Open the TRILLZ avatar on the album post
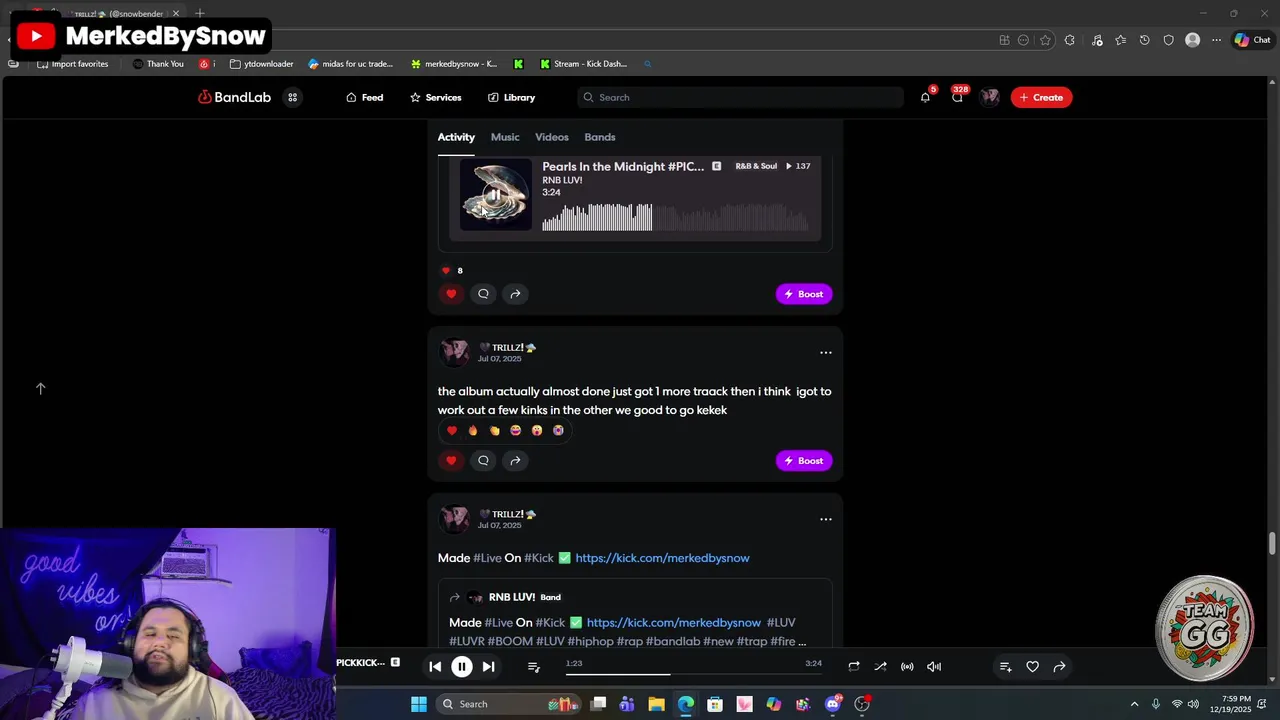1280x720 pixels. pyautogui.click(x=455, y=352)
